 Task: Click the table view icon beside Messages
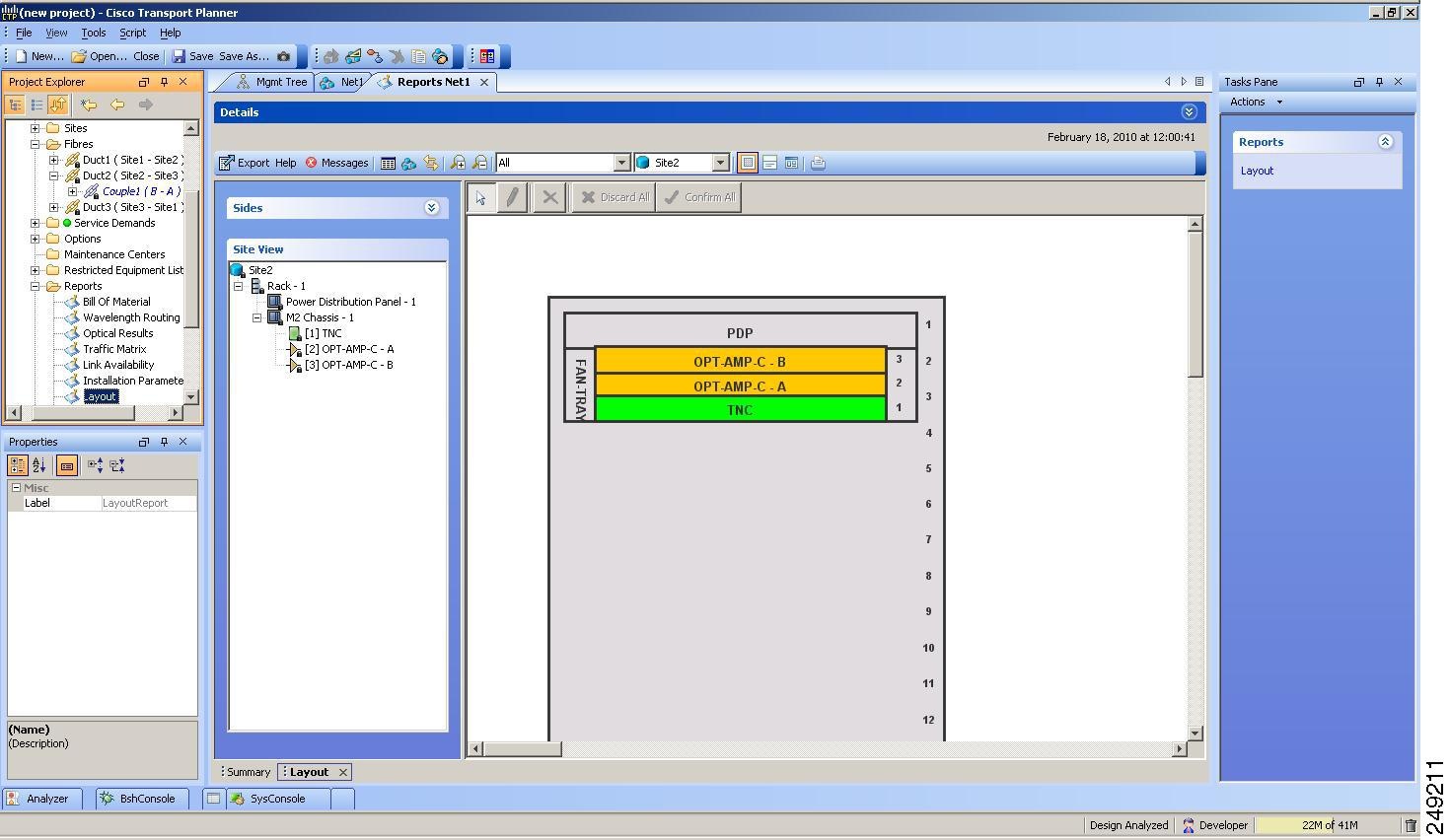pos(388,164)
